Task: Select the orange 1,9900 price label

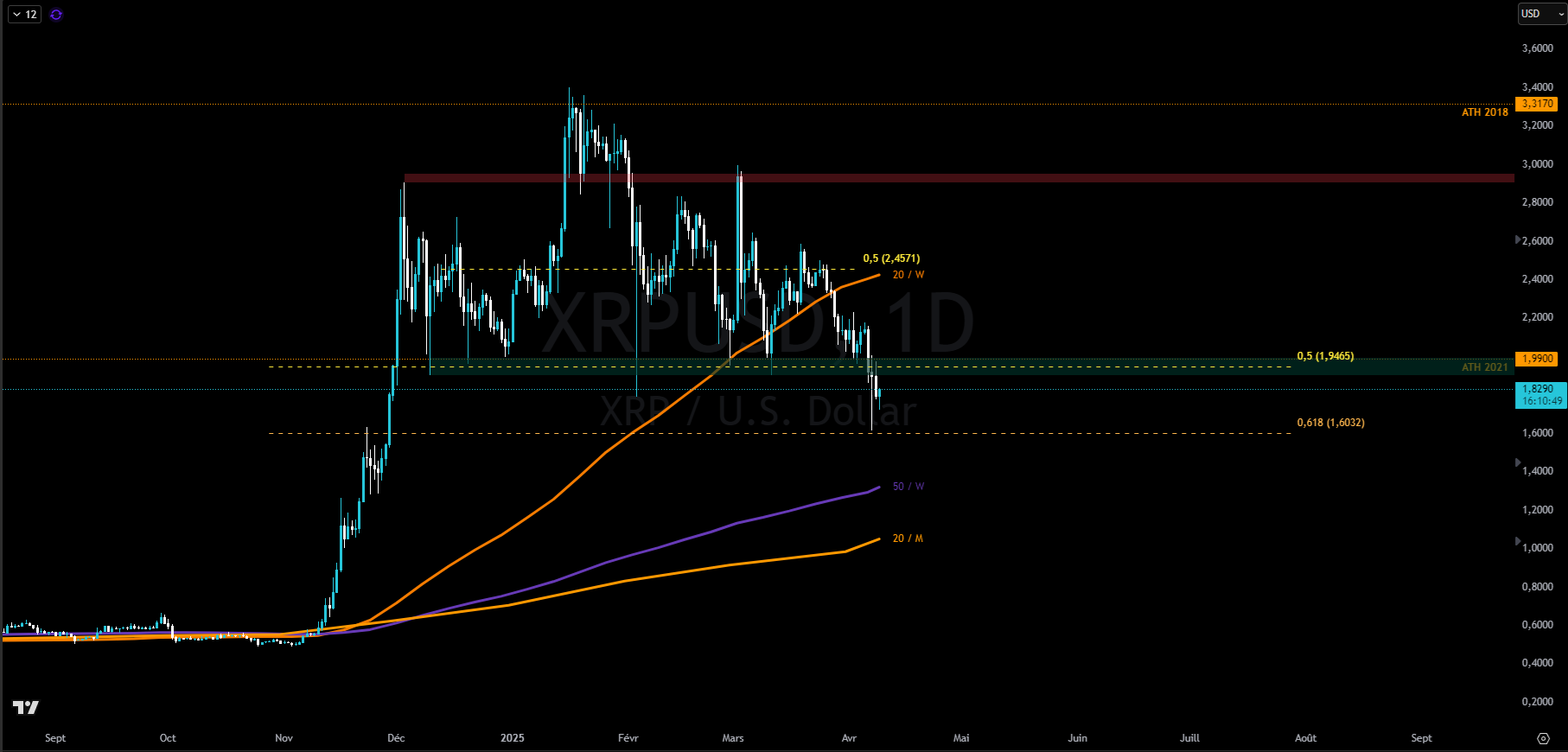Action: point(1538,359)
